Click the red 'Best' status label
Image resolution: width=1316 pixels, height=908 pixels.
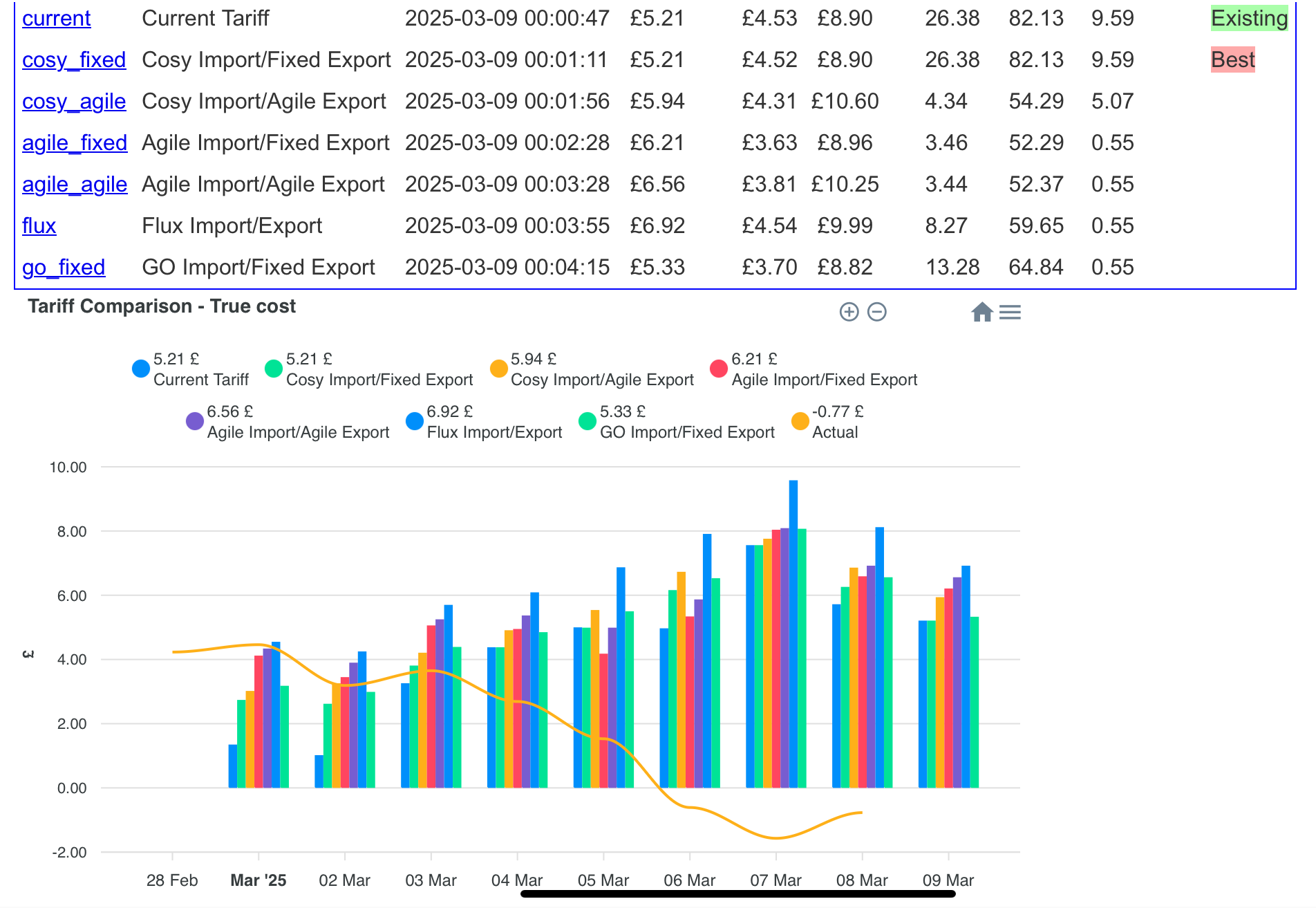(1233, 60)
